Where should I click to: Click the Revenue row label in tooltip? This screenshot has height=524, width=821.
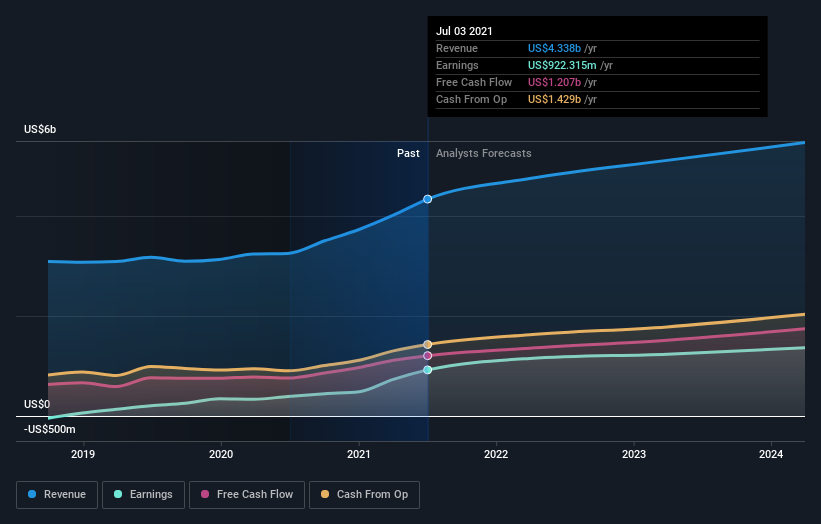pyautogui.click(x=457, y=48)
